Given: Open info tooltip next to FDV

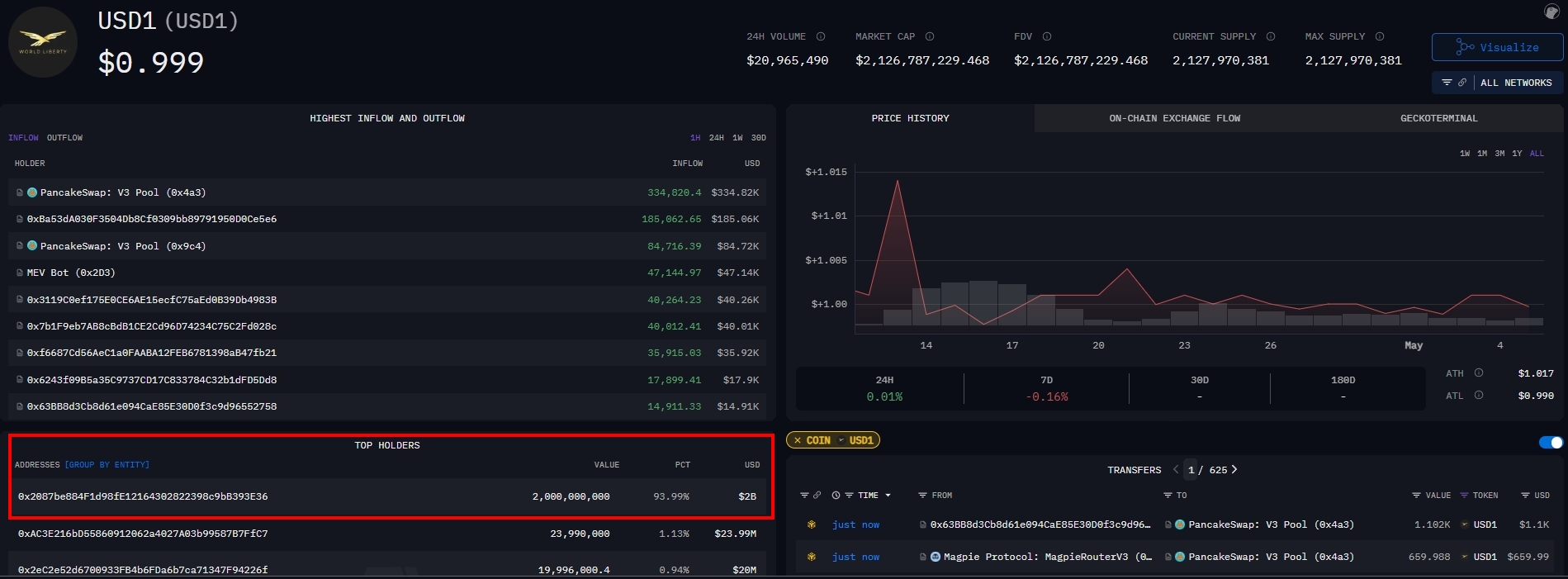Looking at the screenshot, I should [x=1047, y=36].
